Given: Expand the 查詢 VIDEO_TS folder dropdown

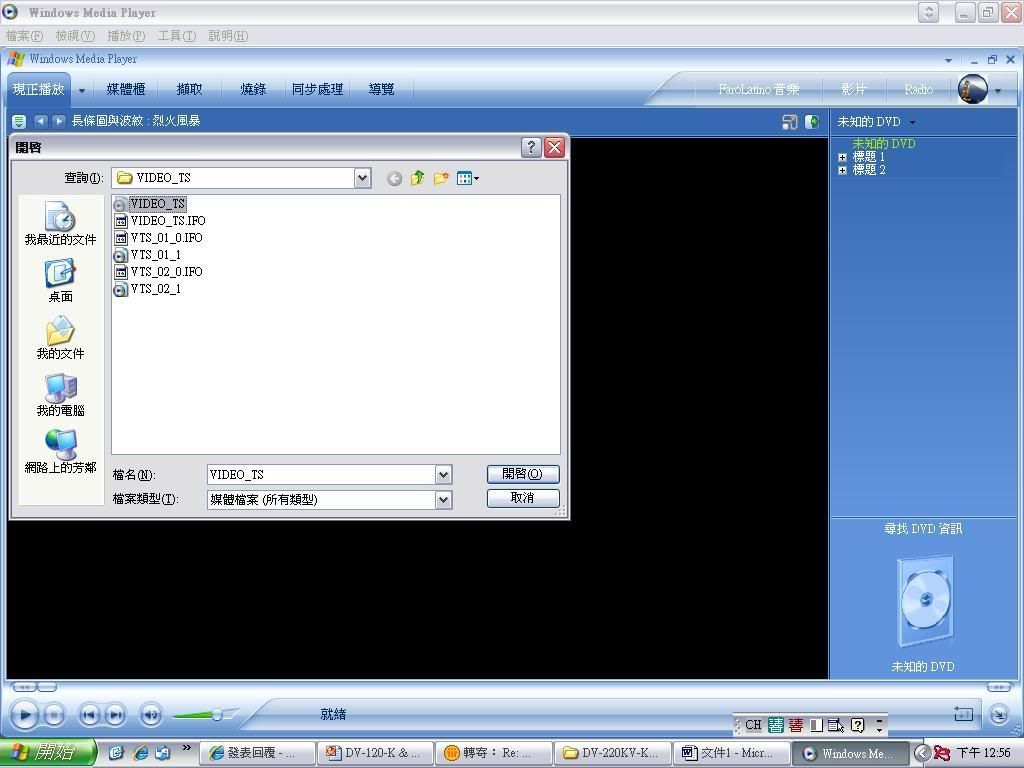Looking at the screenshot, I should point(362,178).
